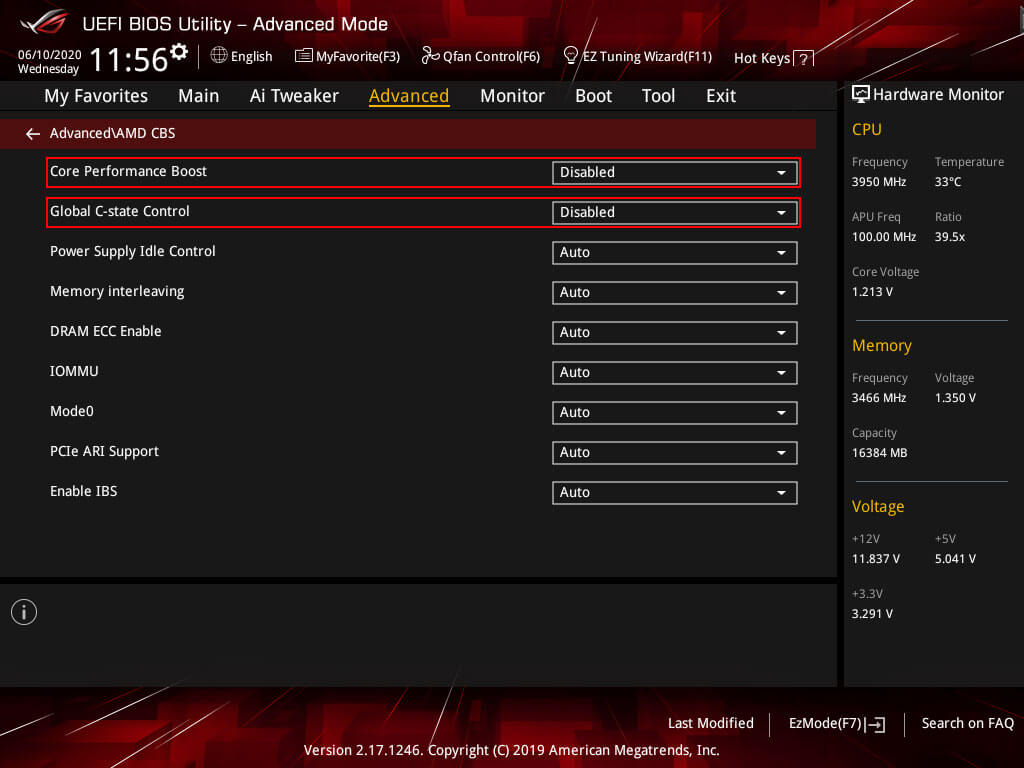The image size is (1024, 768).
Task: Click the date 06/10/2020
Action: click(x=49, y=54)
